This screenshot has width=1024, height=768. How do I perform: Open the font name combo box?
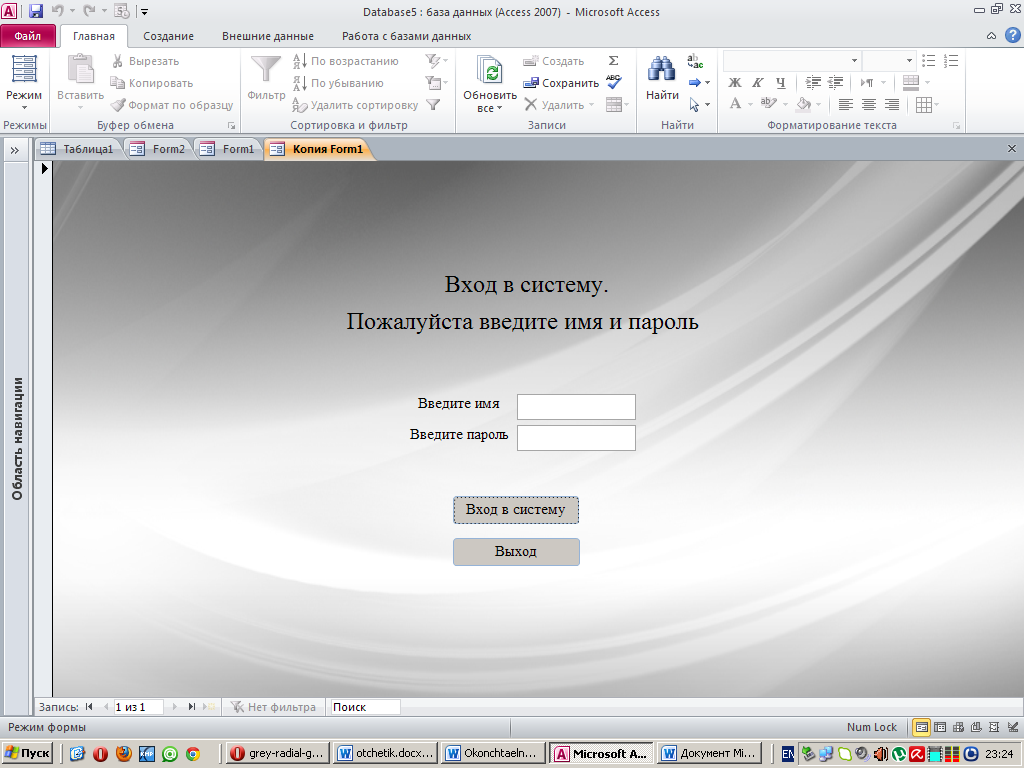point(792,61)
